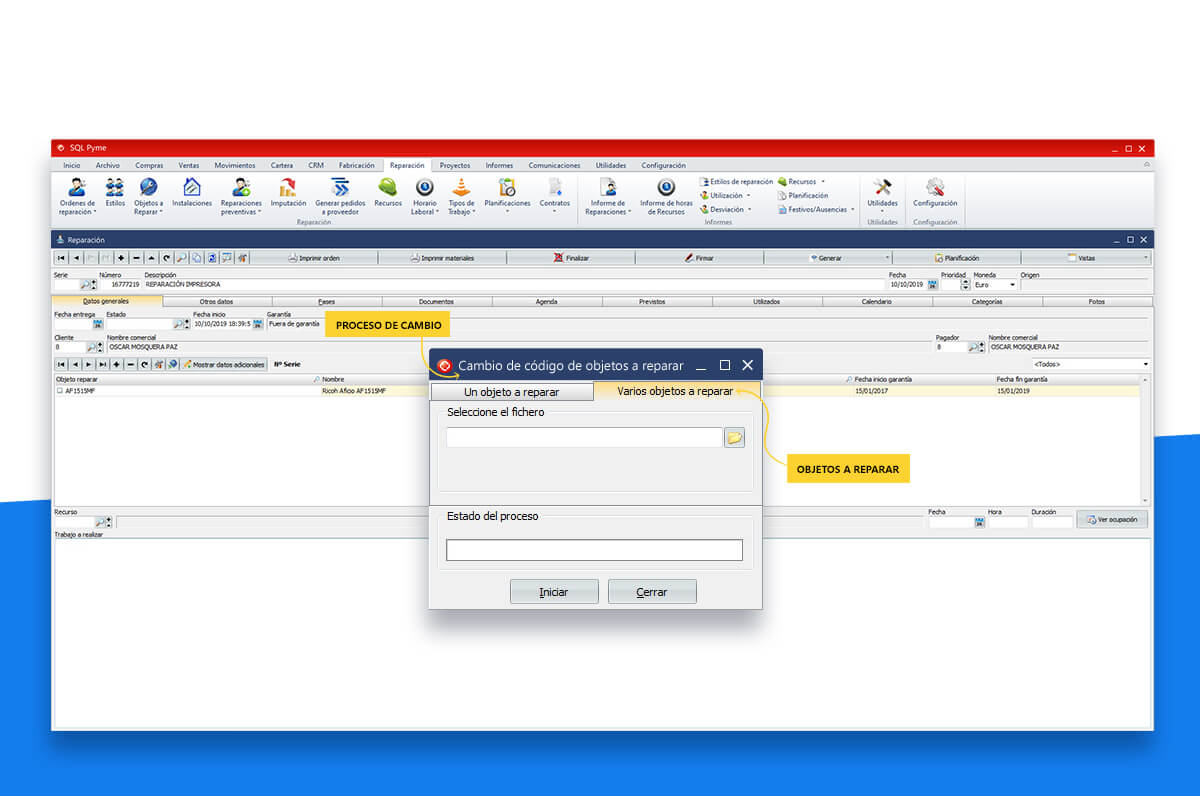Click the Cerrar button in dialog
Screen dimensions: 1200x796
[x=652, y=592]
